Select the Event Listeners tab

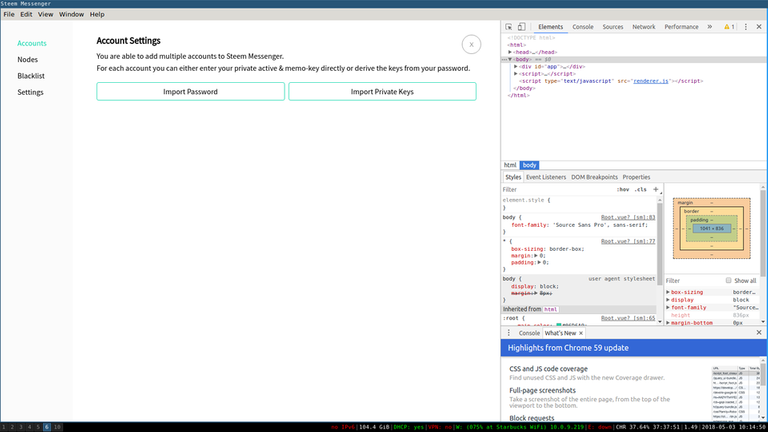[x=546, y=177]
